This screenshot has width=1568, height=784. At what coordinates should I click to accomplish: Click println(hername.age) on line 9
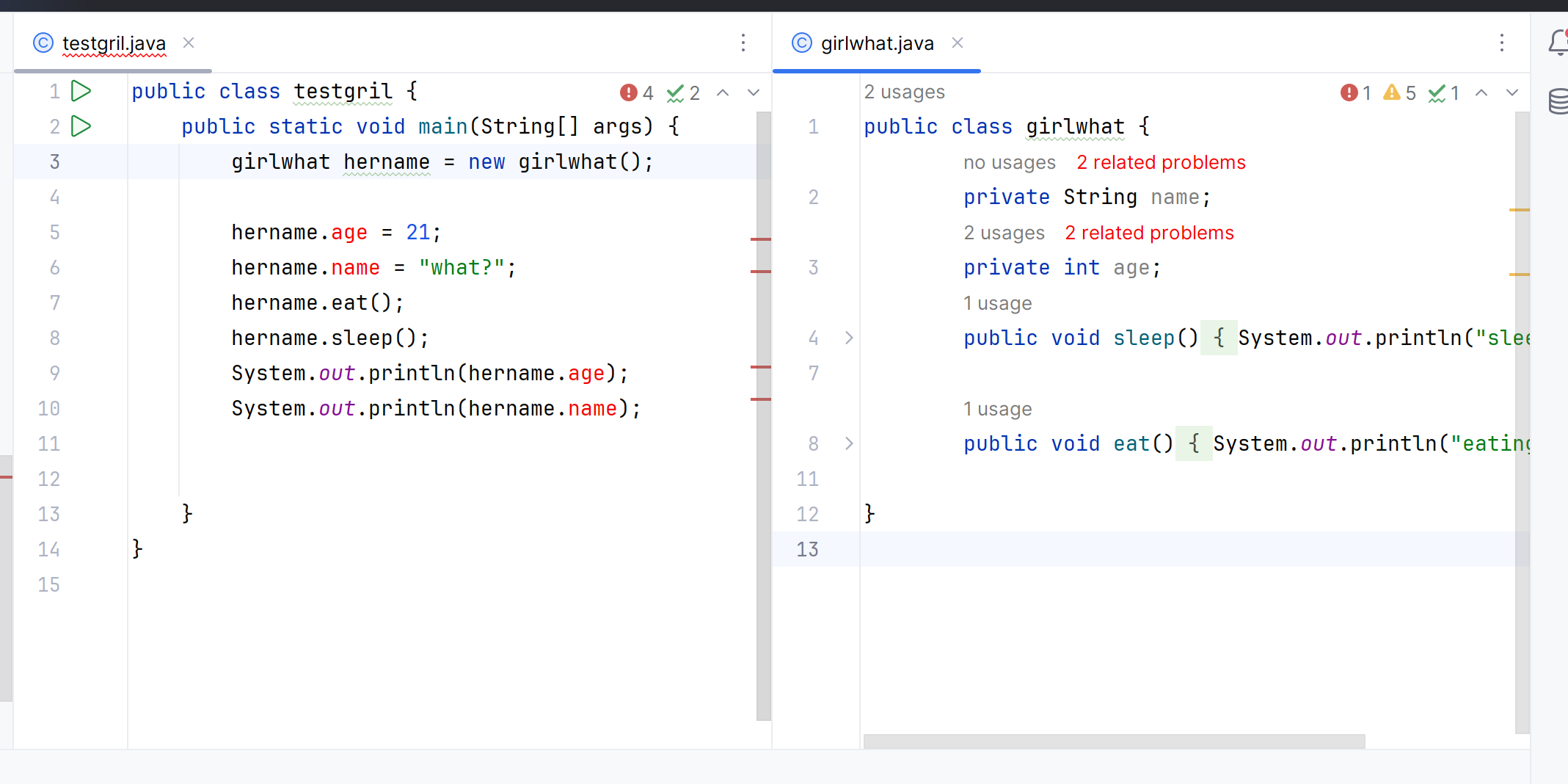[498, 374]
